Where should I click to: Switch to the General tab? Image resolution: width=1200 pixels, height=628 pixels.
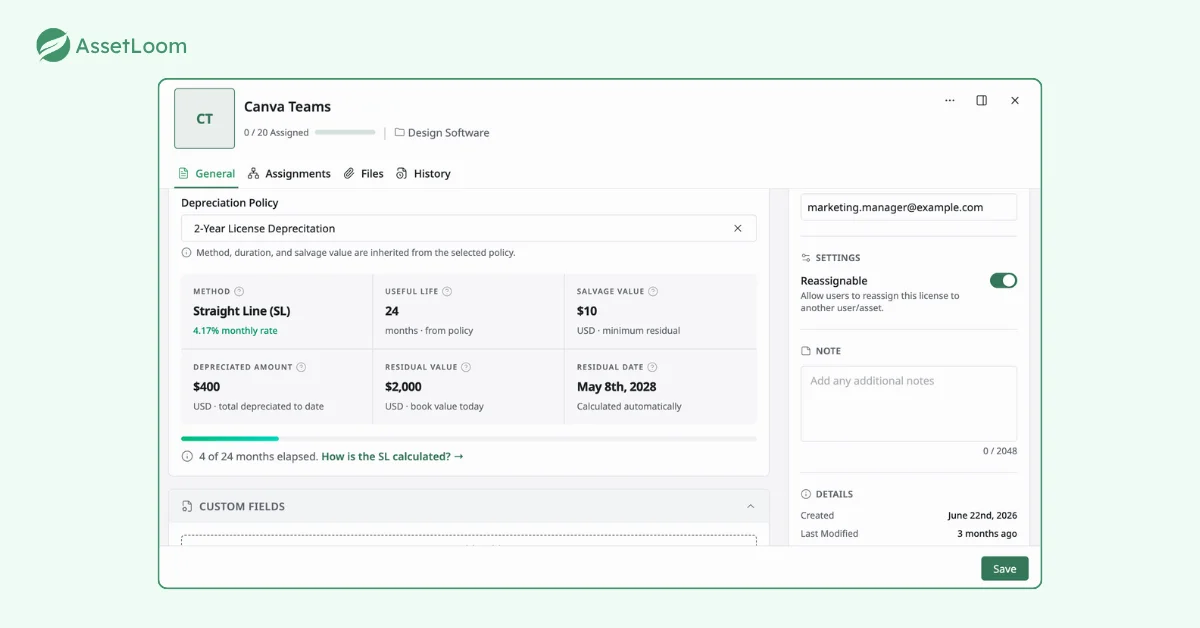207,174
